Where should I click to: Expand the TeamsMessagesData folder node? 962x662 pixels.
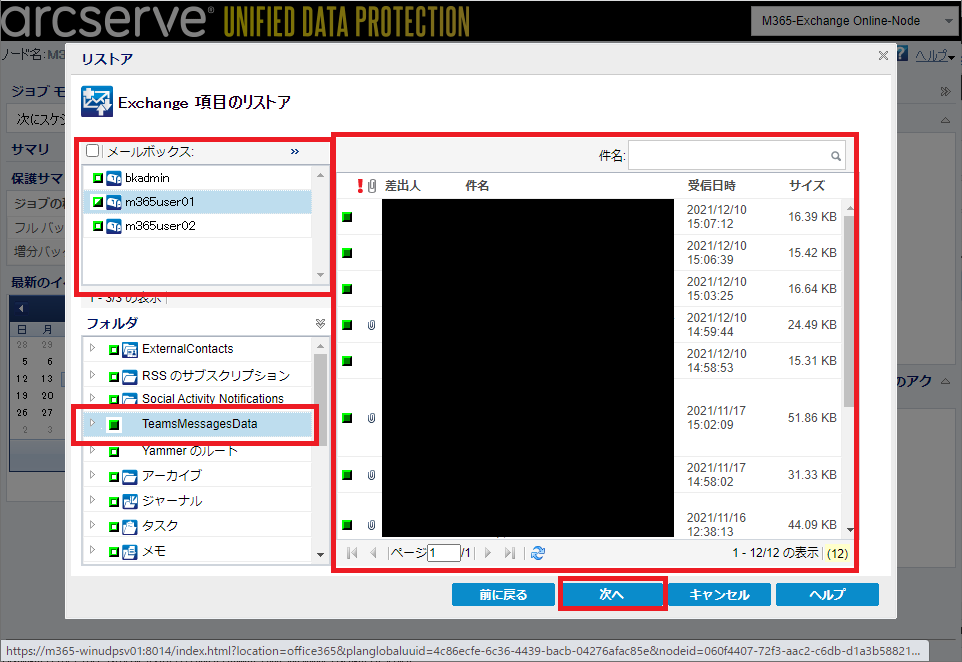click(92, 423)
